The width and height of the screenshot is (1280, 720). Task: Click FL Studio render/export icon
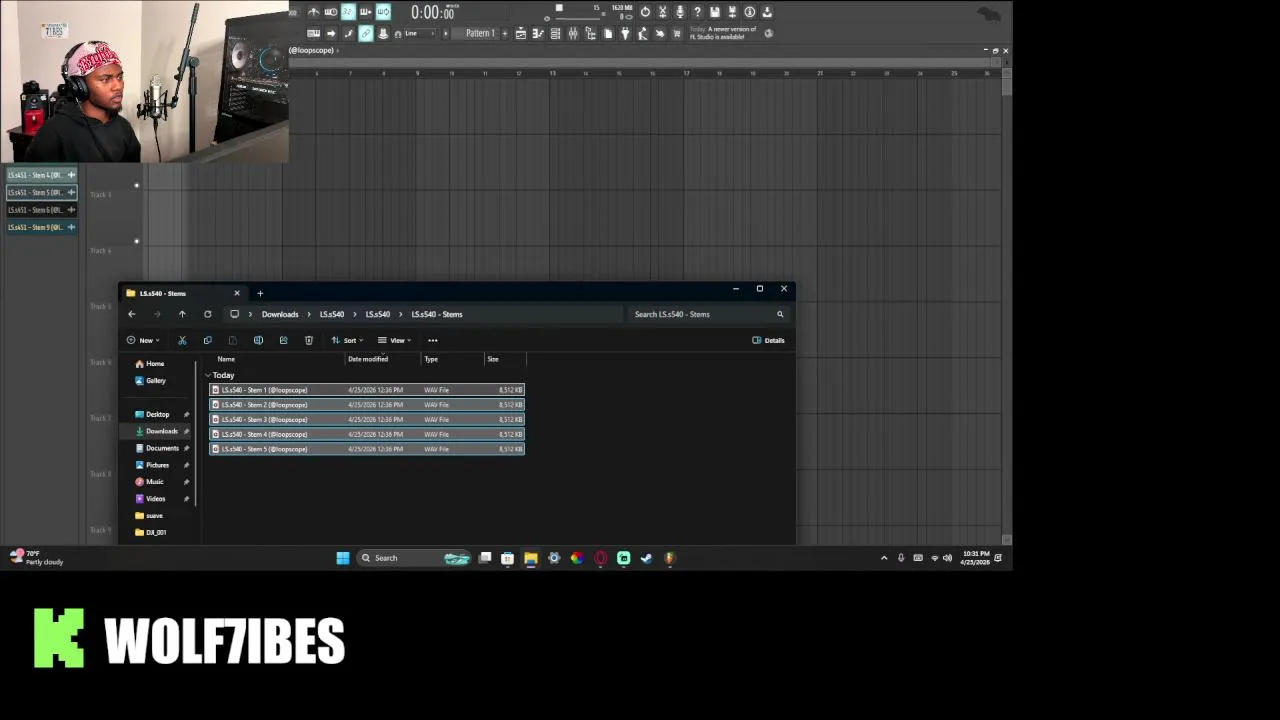[732, 12]
